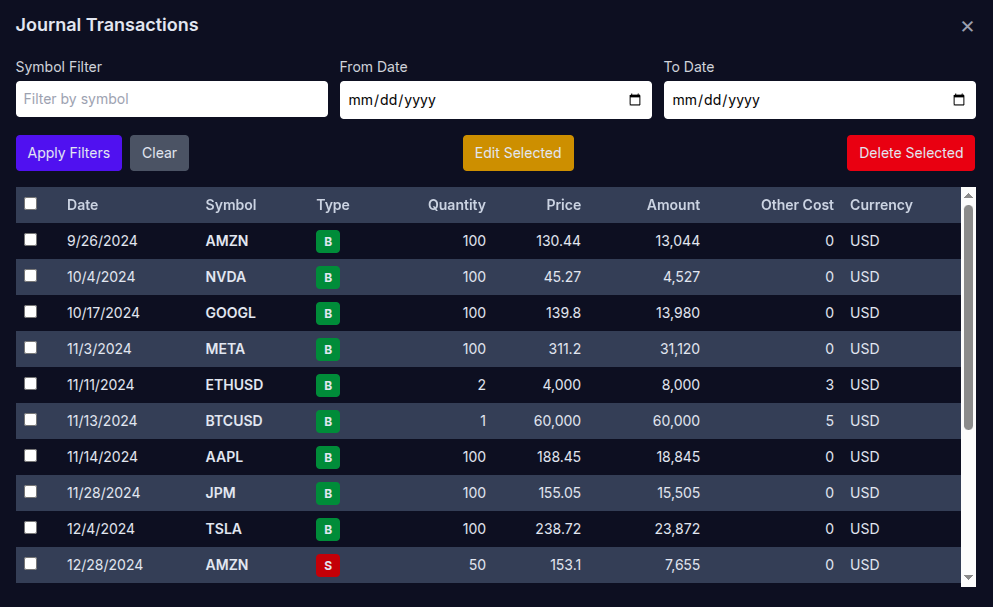
Task: Toggle the select-all checkbox in table header
Action: (31, 204)
